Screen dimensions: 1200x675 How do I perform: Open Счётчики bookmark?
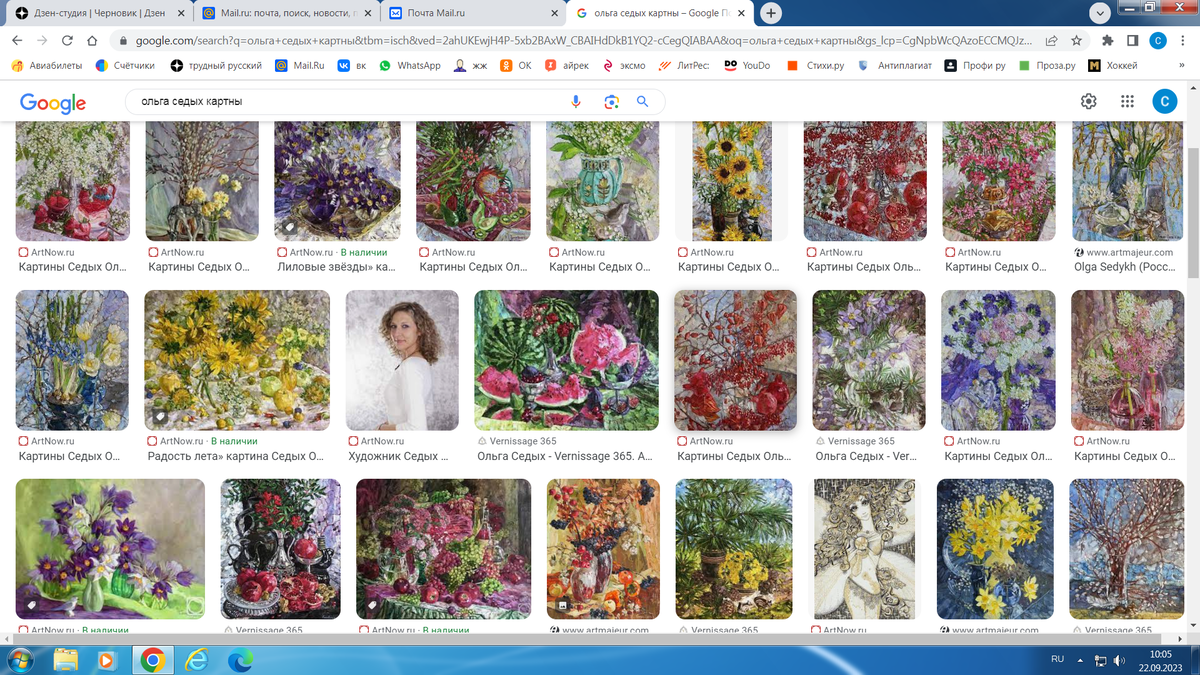[126, 65]
